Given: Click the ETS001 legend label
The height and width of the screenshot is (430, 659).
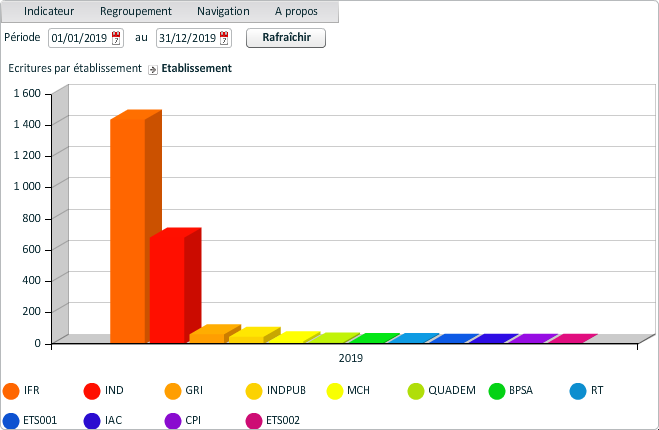Looking at the screenshot, I should coord(40,420).
